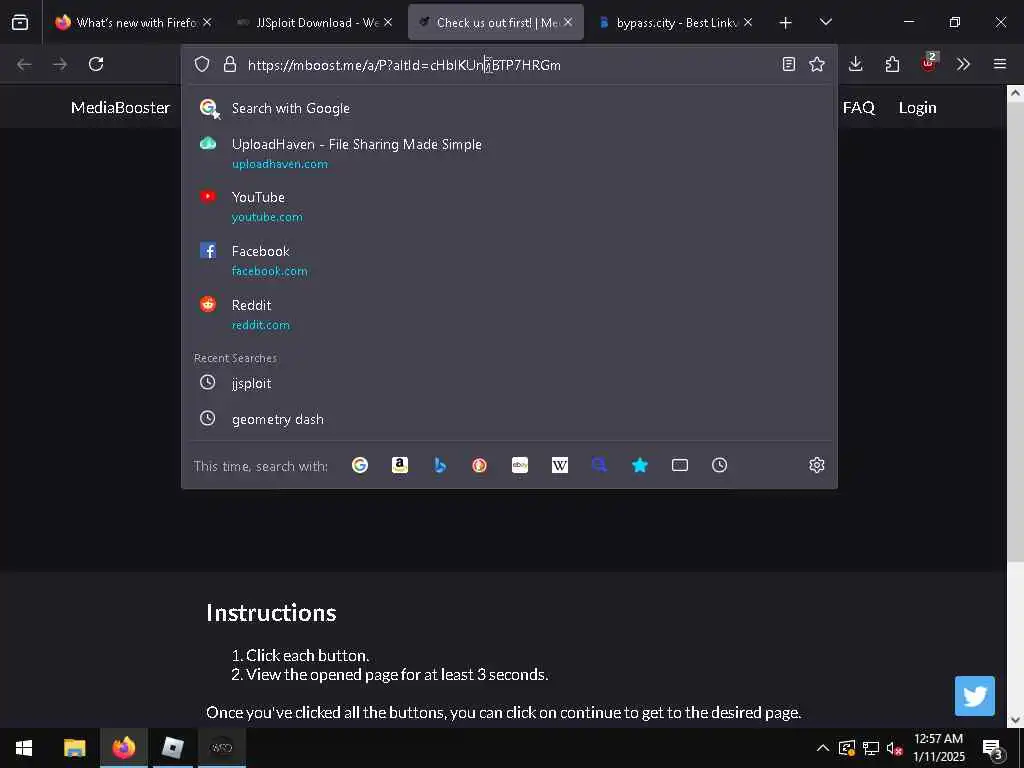Click inside the mboost.me URL field
Screen dimensions: 1024x768
[x=509, y=65]
